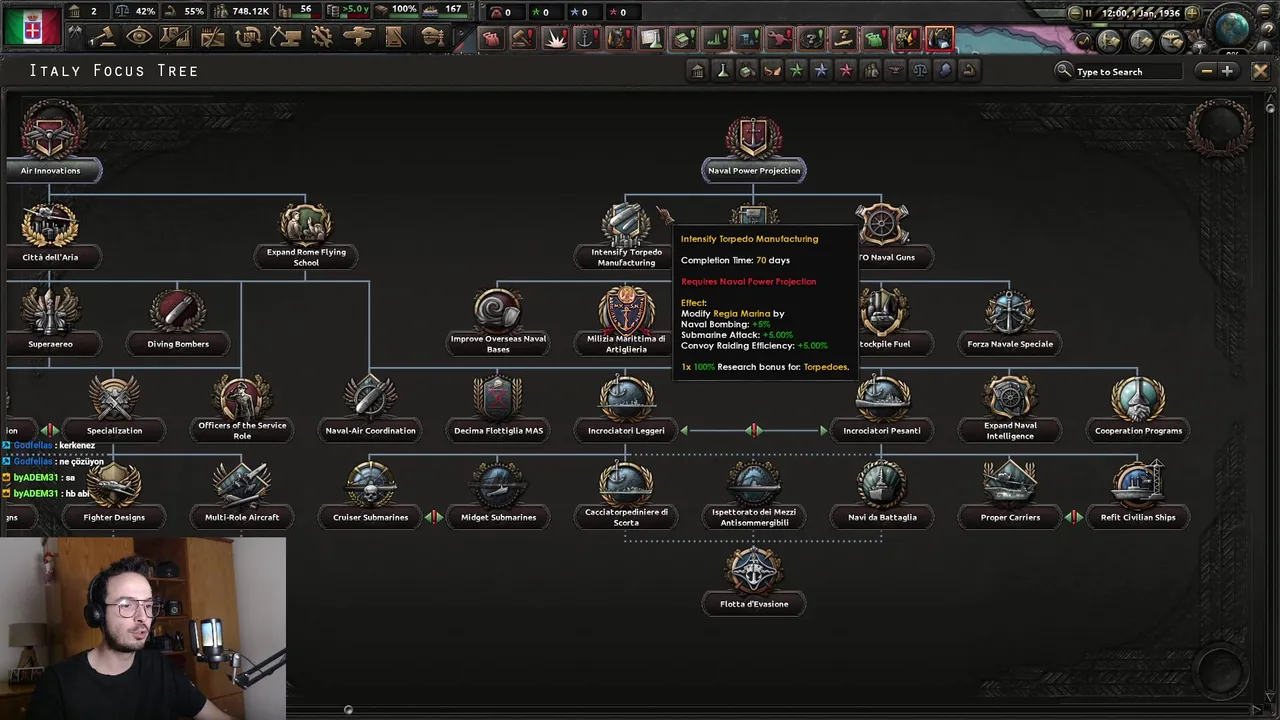Image resolution: width=1280 pixels, height=720 pixels.
Task: Zoom out focus tree with minus
Action: click(1206, 71)
